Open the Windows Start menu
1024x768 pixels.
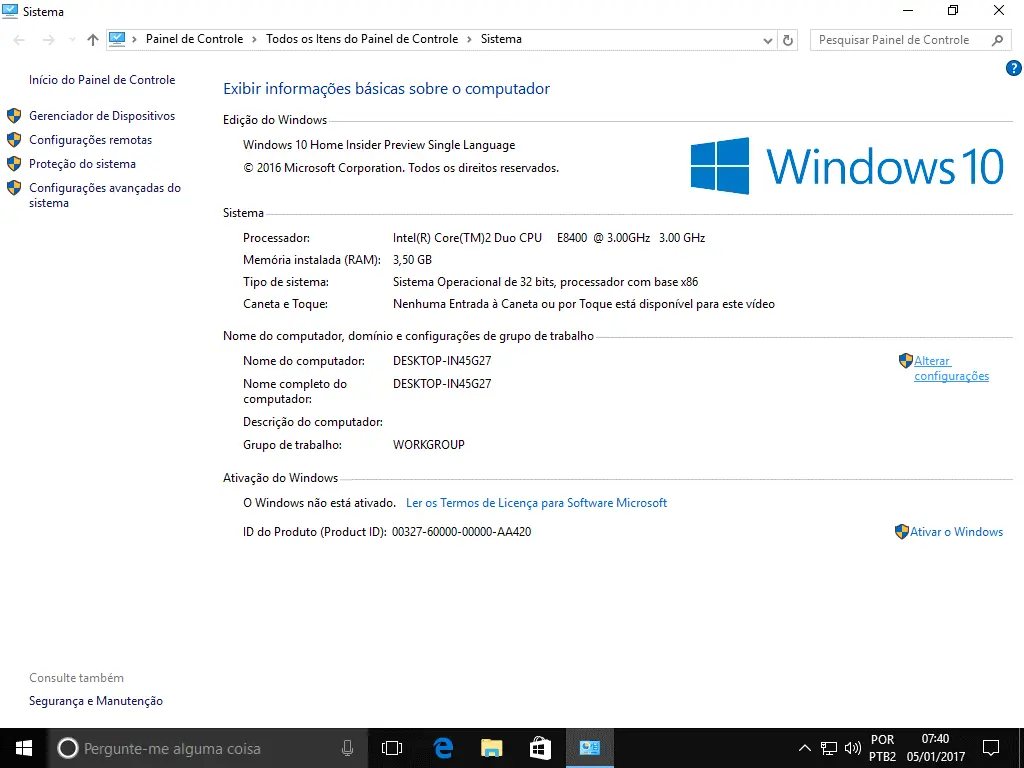click(24, 748)
